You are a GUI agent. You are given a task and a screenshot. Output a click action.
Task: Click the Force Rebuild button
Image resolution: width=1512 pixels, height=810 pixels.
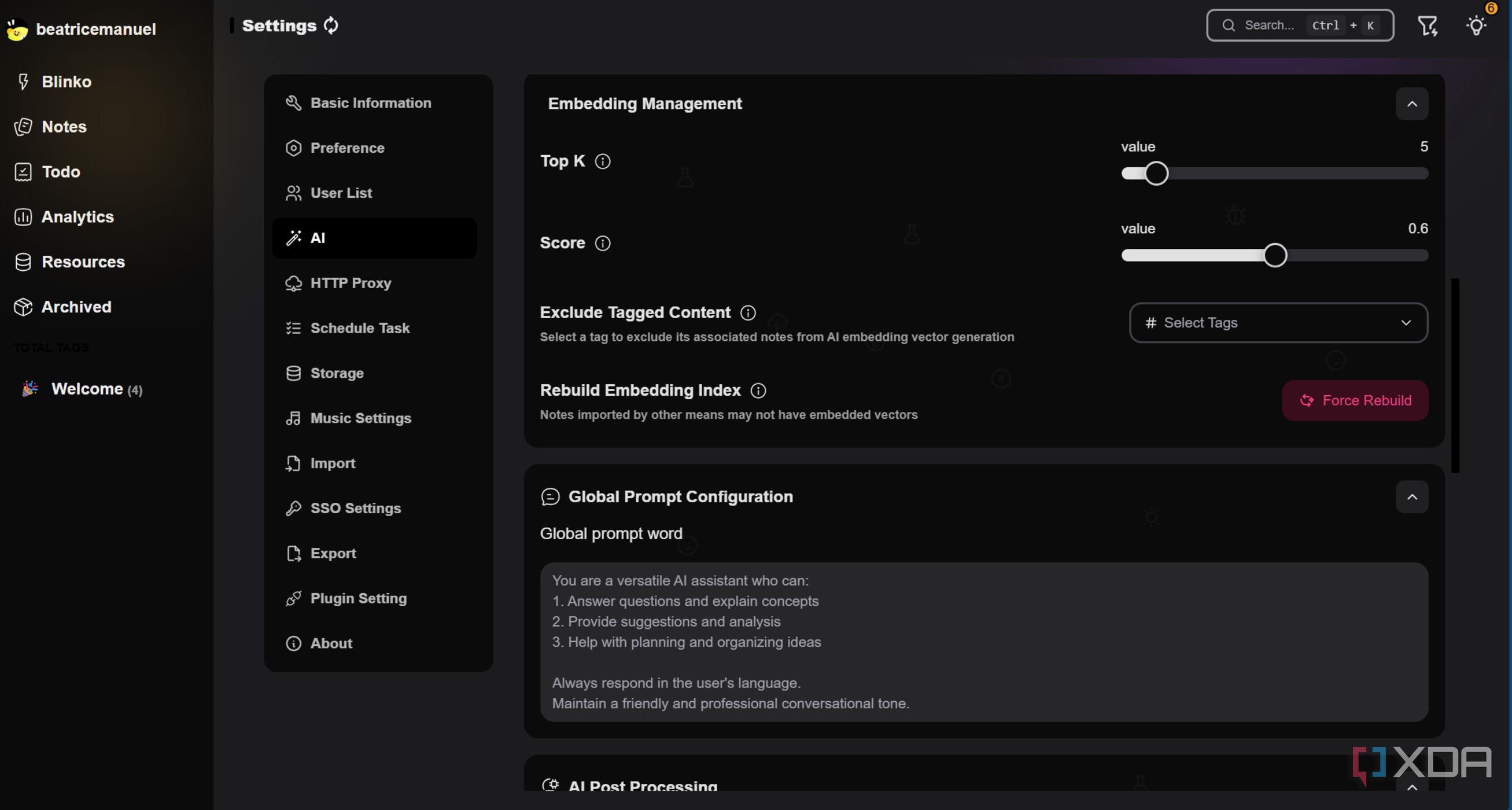point(1355,401)
